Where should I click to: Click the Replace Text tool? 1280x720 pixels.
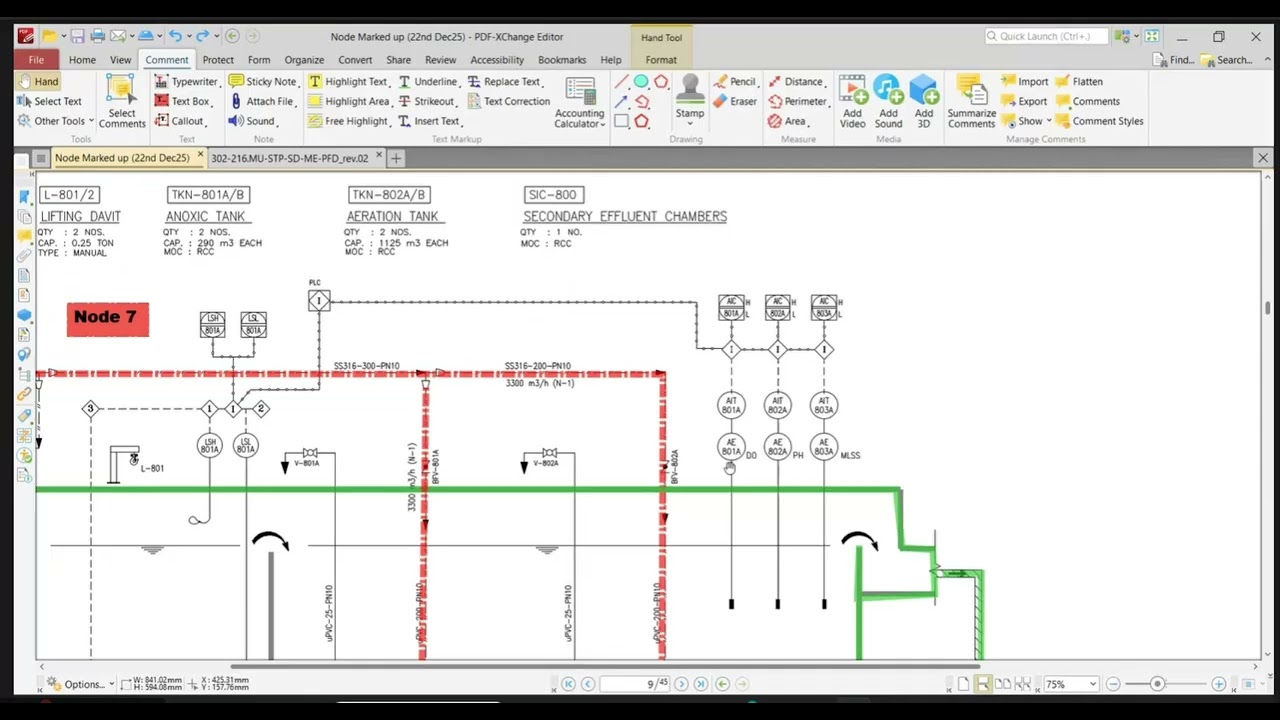[x=504, y=81]
